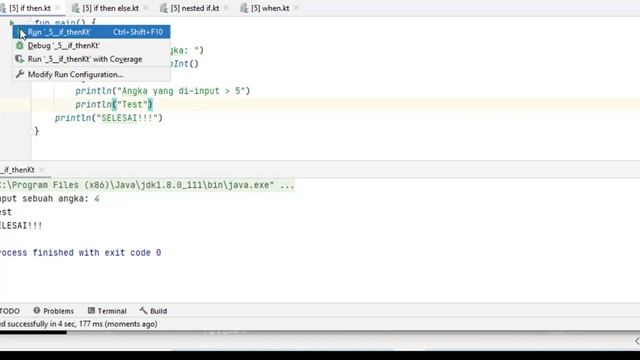640x360 pixels.
Task: Click the green run gutter arrow beside main
Action: 12,22
